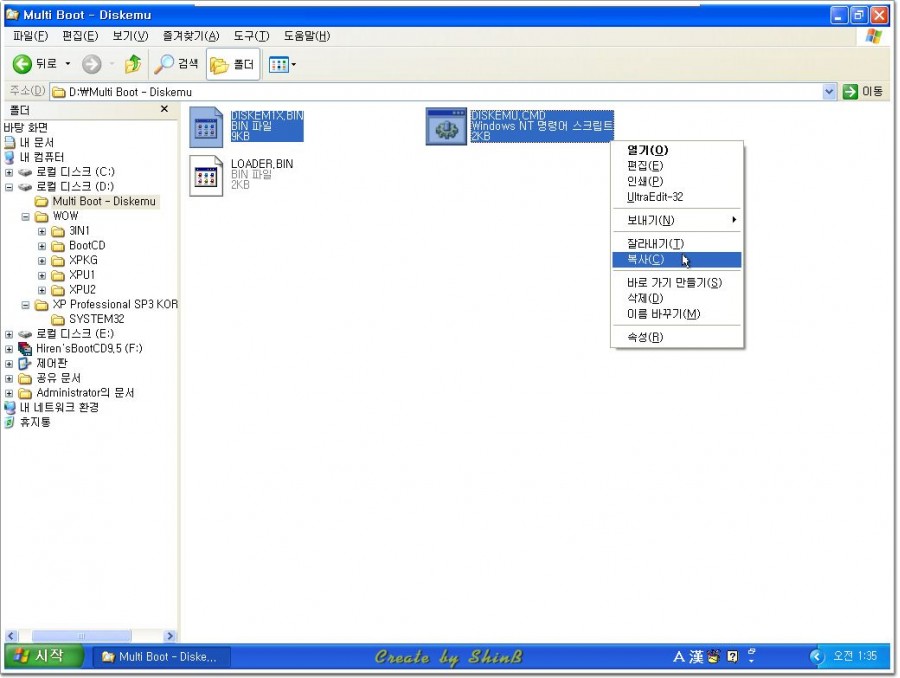Select 내 컴퓨터 in folder tree

click(42, 157)
